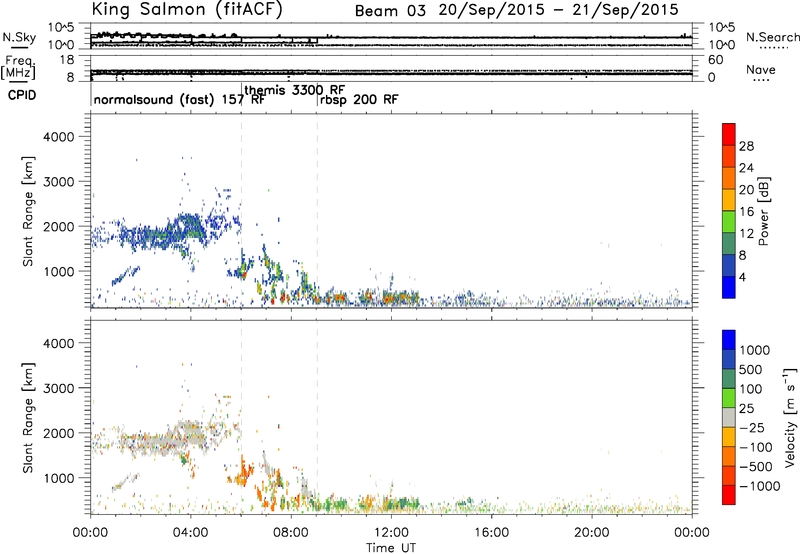Image resolution: width=800 pixels, height=554 pixels.
Task: Click the 'rbsp 200 RF' label
Action: point(359,99)
